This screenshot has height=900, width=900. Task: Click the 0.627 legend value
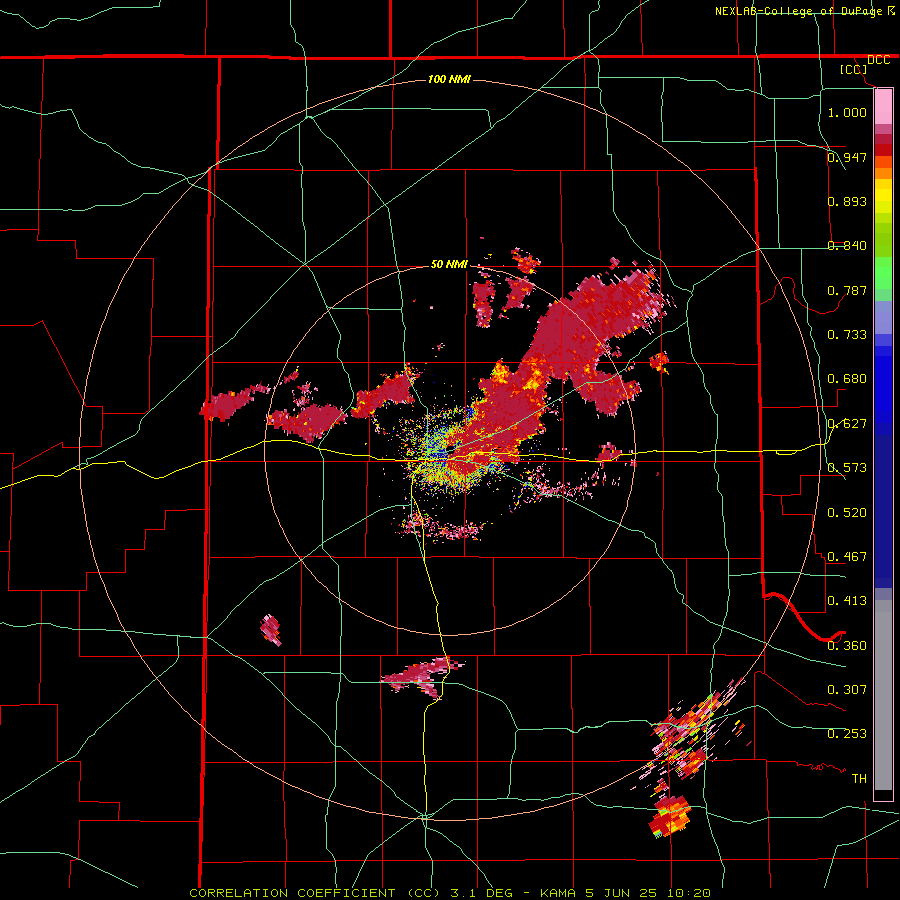click(x=847, y=424)
